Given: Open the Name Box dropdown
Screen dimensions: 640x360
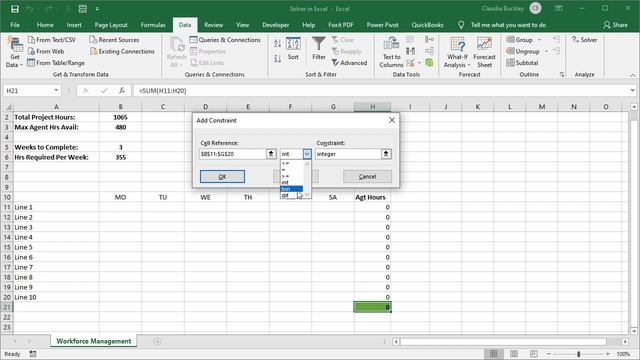Looking at the screenshot, I should (x=56, y=91).
